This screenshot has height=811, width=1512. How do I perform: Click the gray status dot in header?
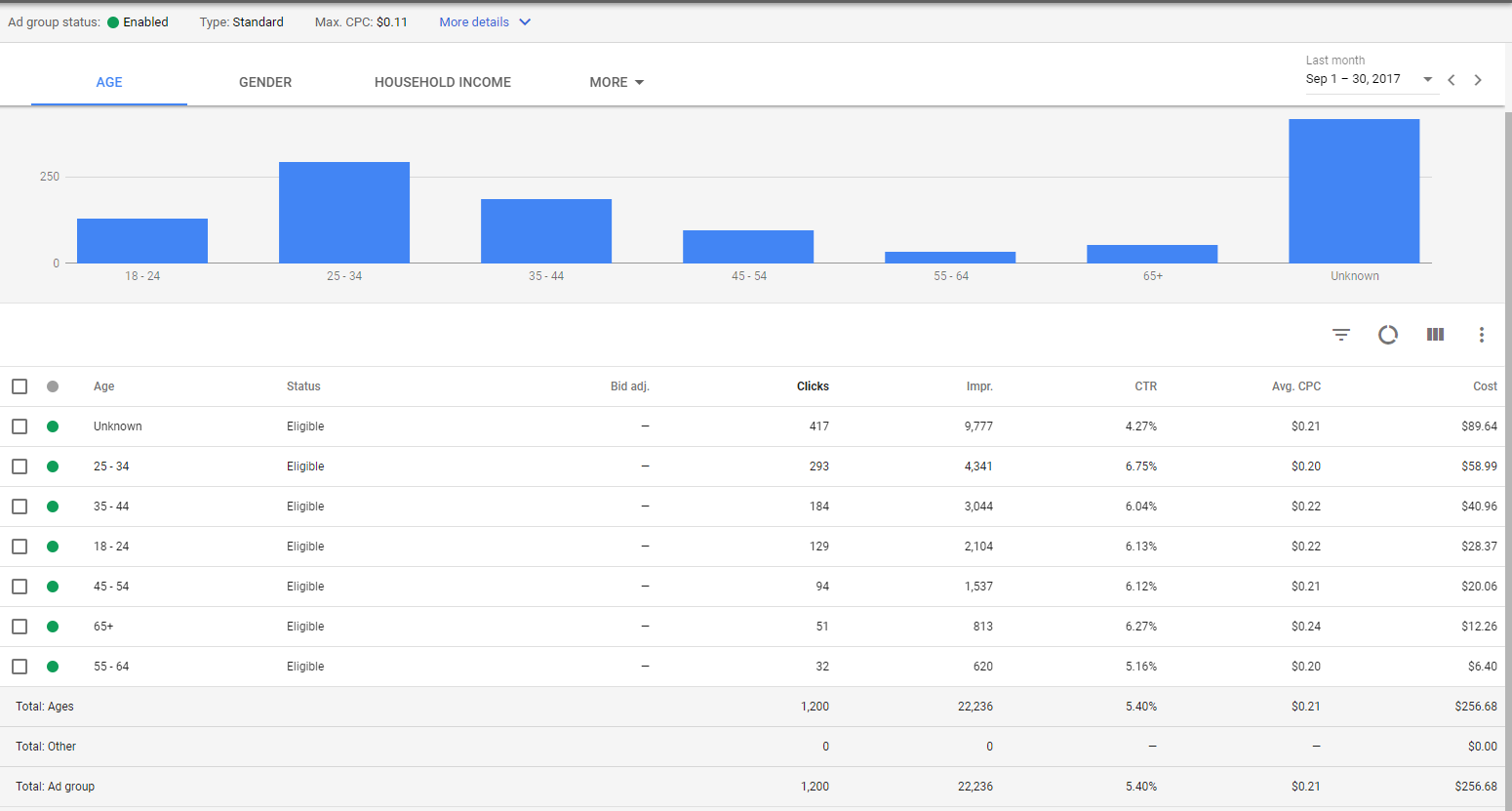click(53, 386)
